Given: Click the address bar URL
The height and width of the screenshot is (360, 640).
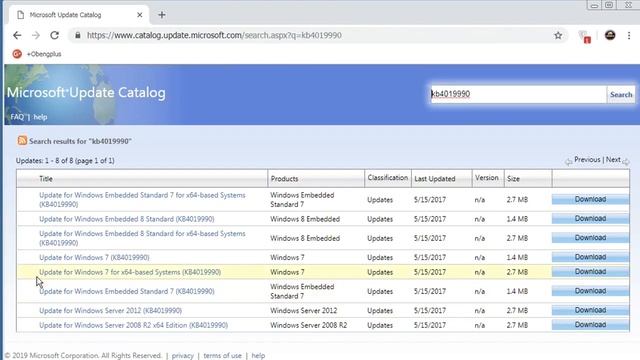Looking at the screenshot, I should pos(214,36).
